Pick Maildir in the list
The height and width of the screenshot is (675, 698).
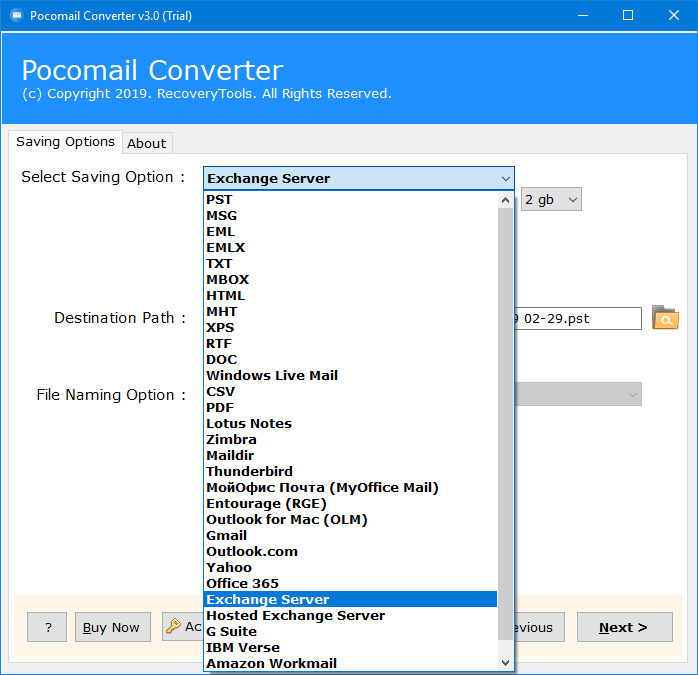351,455
